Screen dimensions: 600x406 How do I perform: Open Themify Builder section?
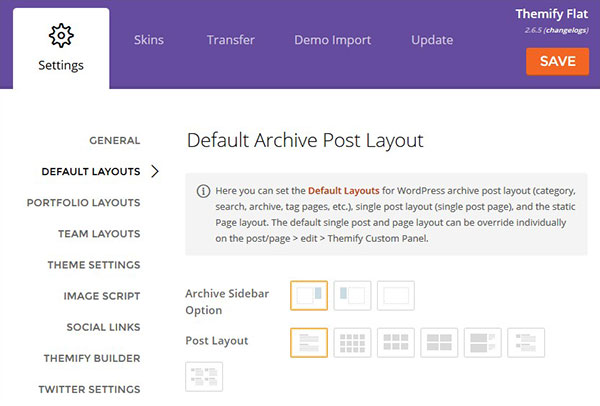pos(92,358)
